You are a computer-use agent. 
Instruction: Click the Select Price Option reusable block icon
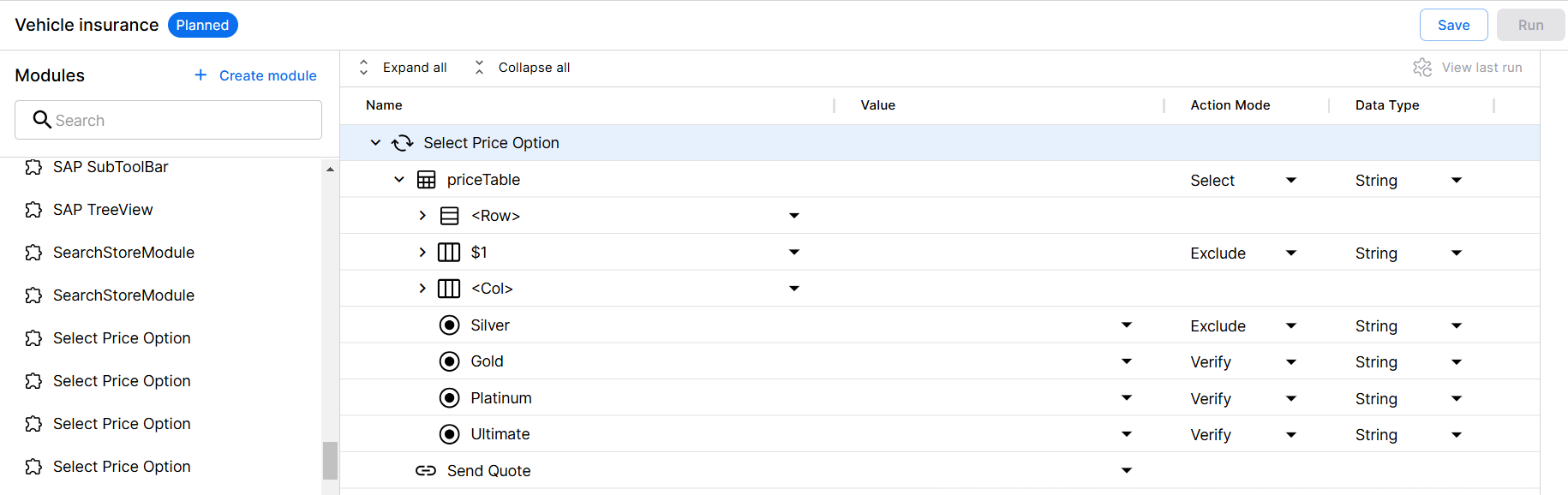tap(403, 143)
